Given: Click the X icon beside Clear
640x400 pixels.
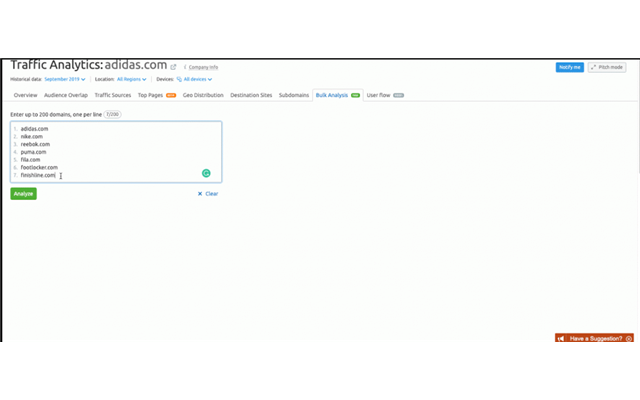Looking at the screenshot, I should click(200, 194).
